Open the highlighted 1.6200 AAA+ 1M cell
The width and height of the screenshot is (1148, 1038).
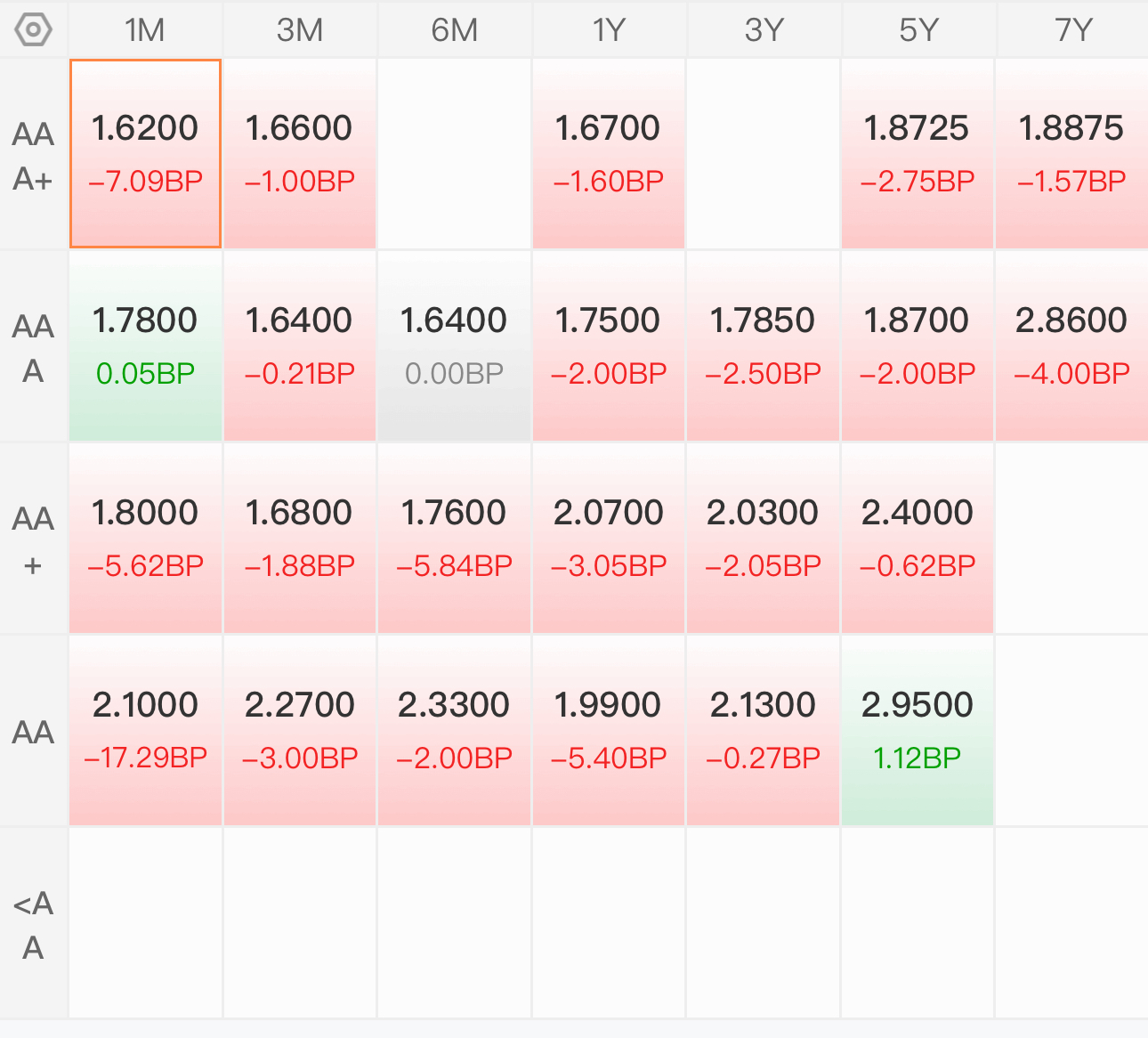pyautogui.click(x=145, y=154)
